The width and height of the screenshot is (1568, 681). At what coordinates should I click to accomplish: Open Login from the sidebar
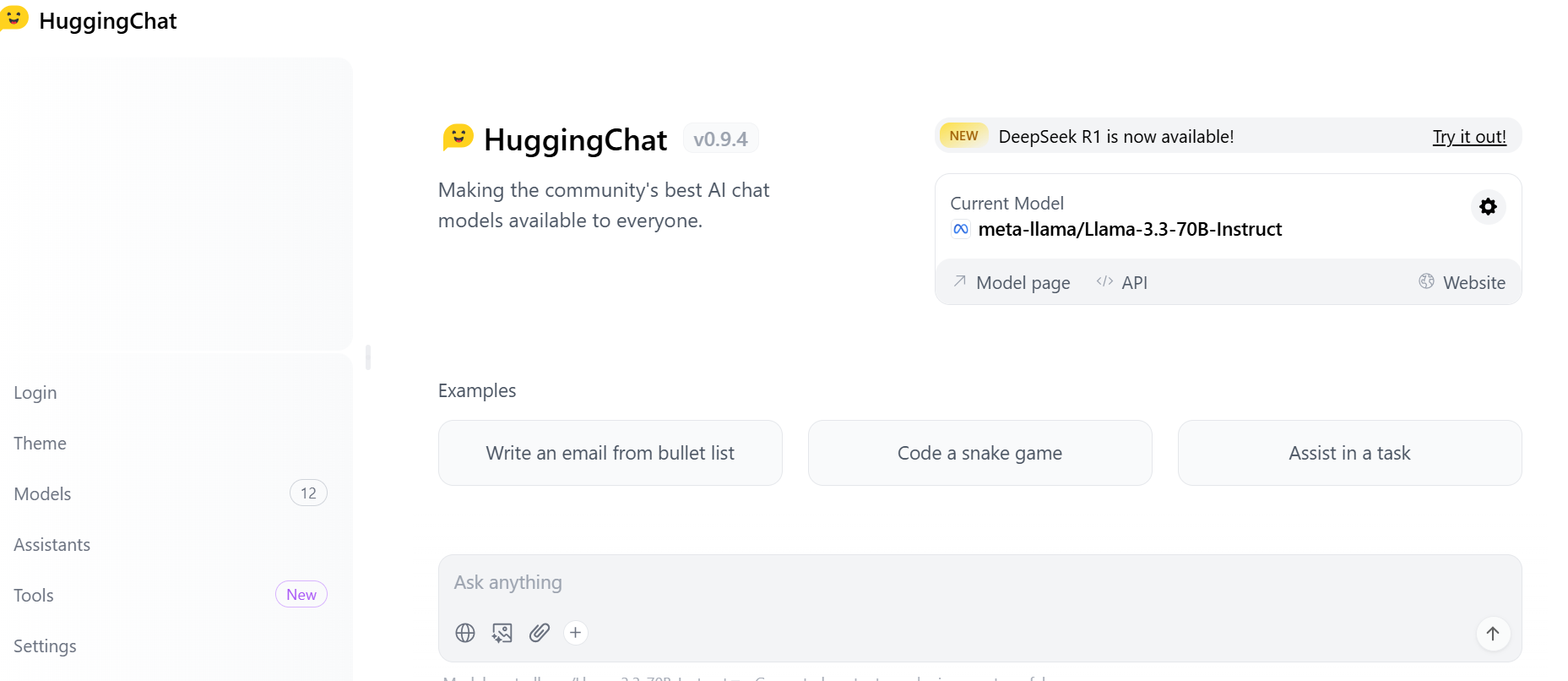35,393
